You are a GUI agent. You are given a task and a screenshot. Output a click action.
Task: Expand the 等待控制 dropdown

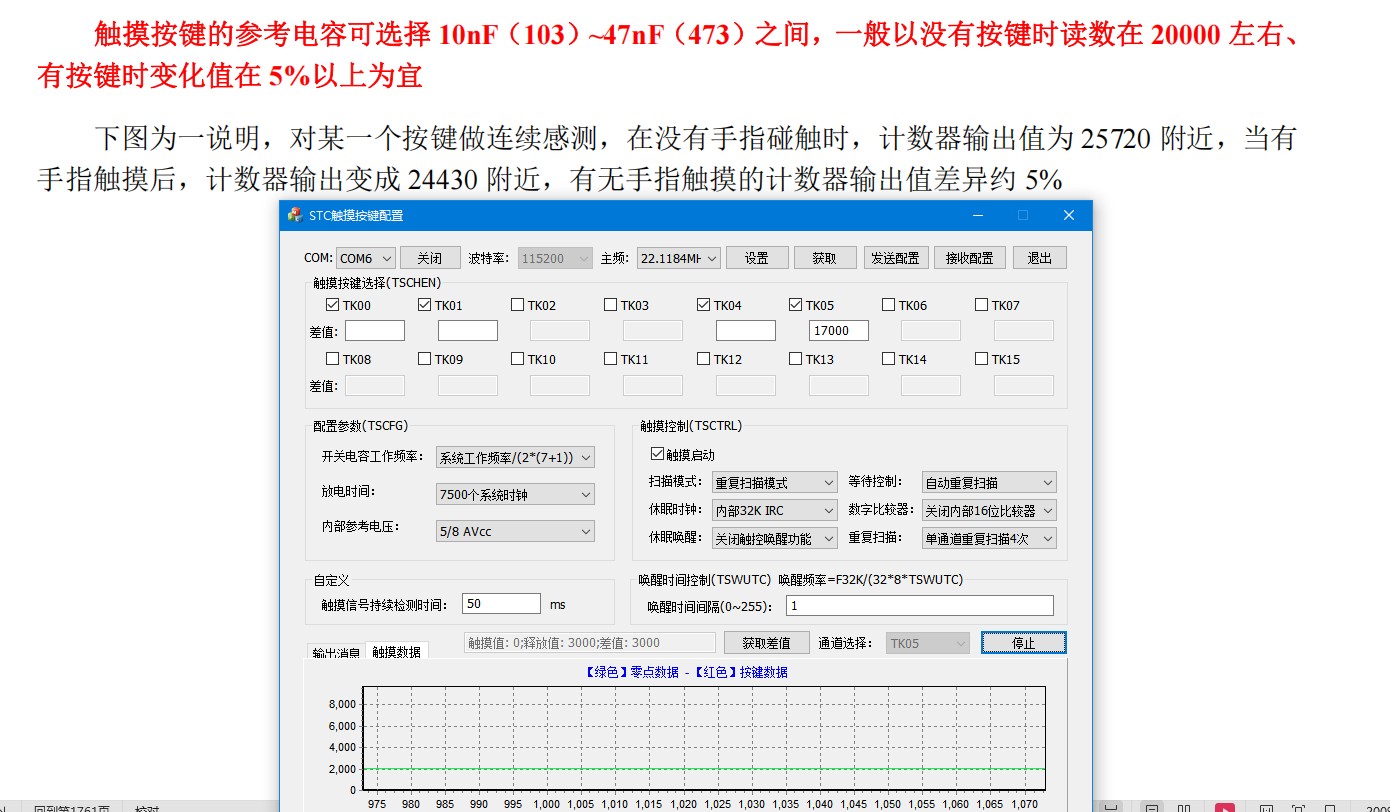tap(989, 483)
